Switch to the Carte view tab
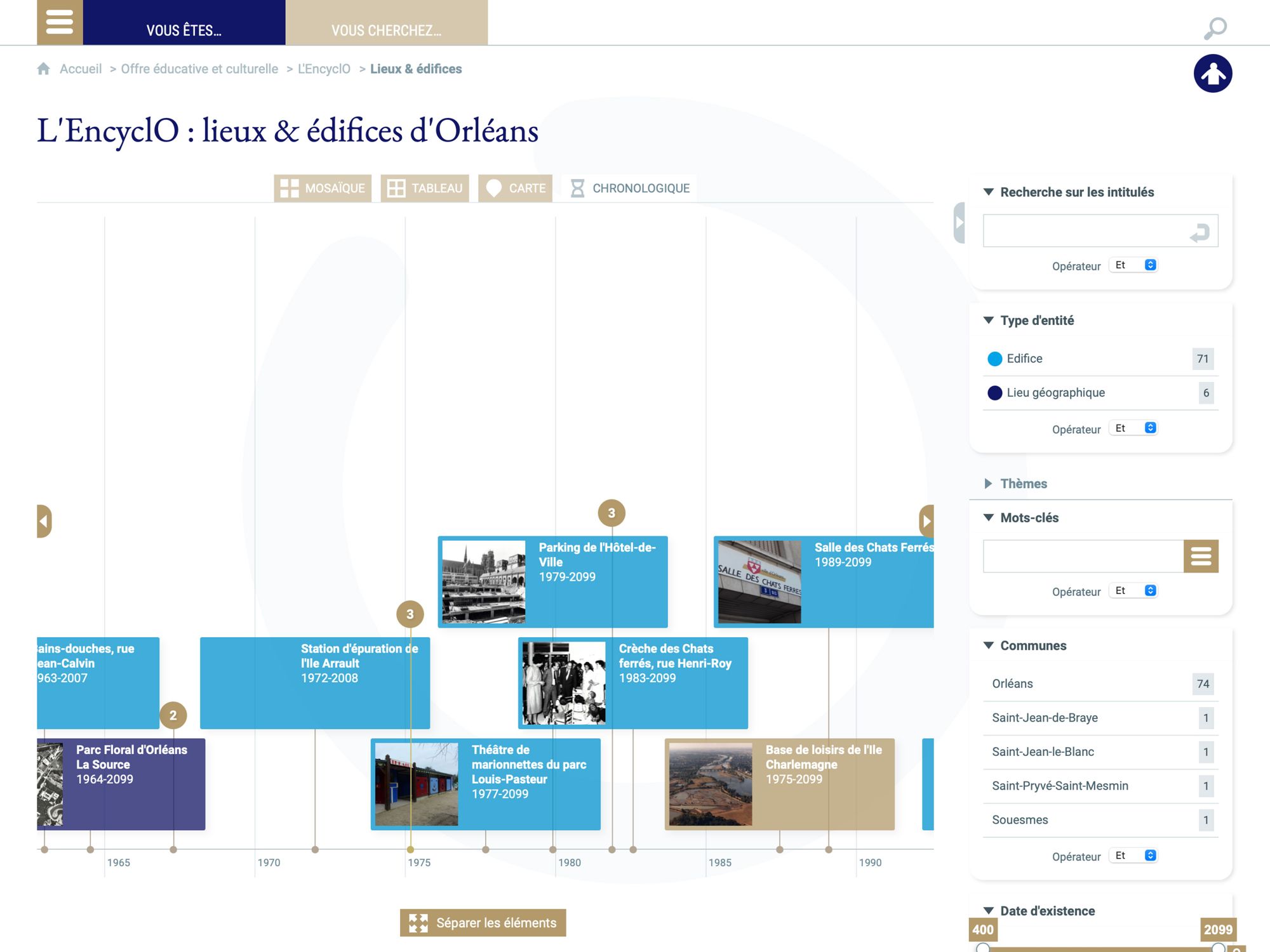 [515, 188]
